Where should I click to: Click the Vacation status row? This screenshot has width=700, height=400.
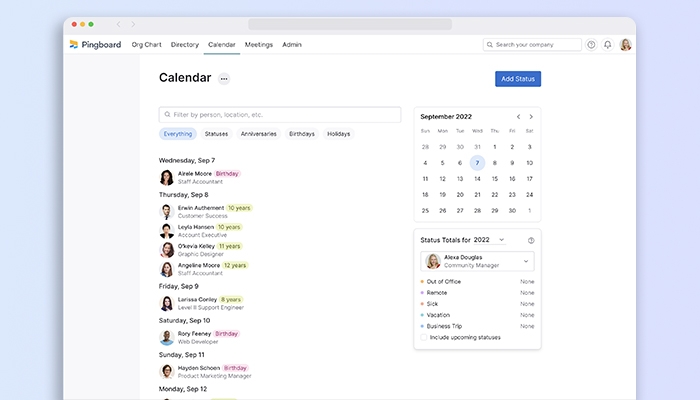coord(477,315)
